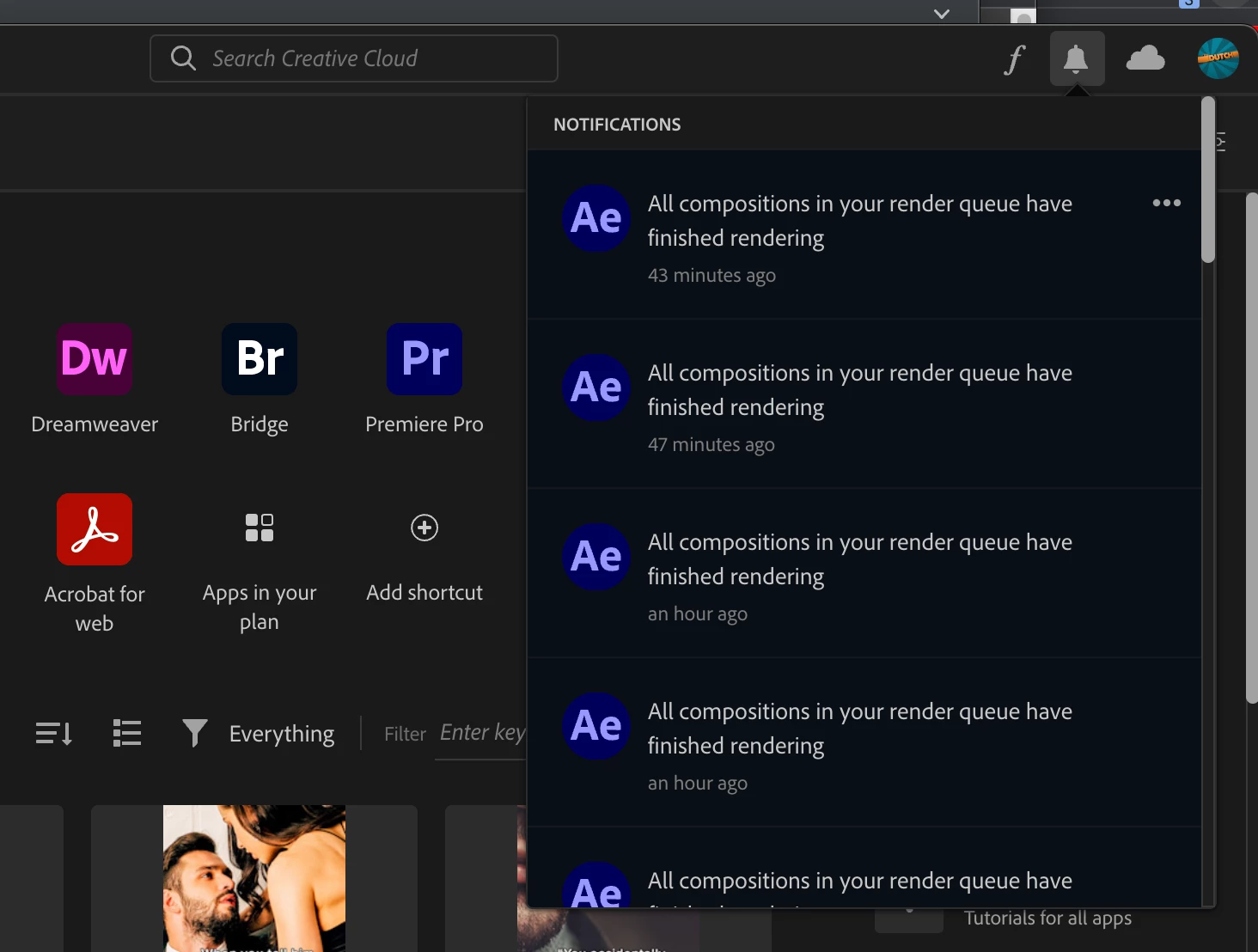Click the Add shortcut plus icon
Image resolution: width=1258 pixels, height=952 pixels.
(x=424, y=528)
